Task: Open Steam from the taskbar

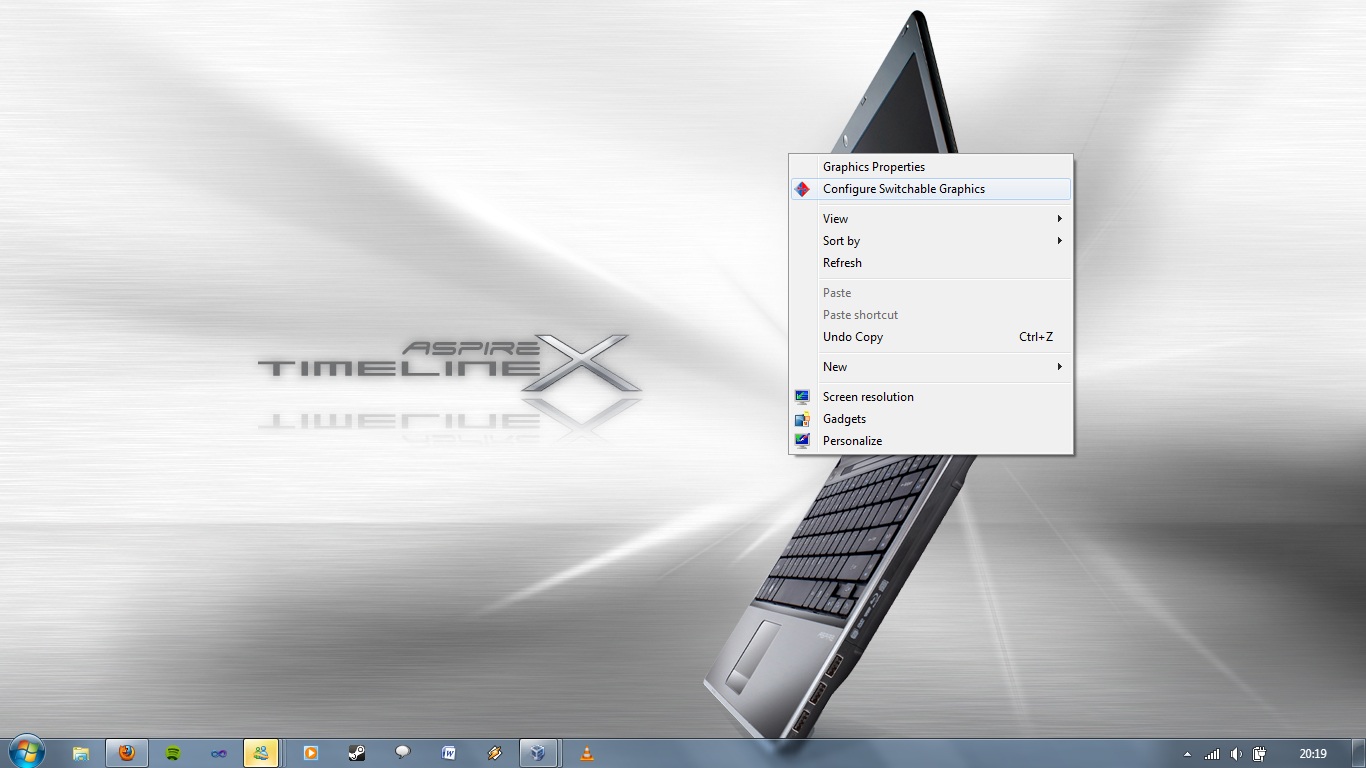Action: click(x=357, y=753)
